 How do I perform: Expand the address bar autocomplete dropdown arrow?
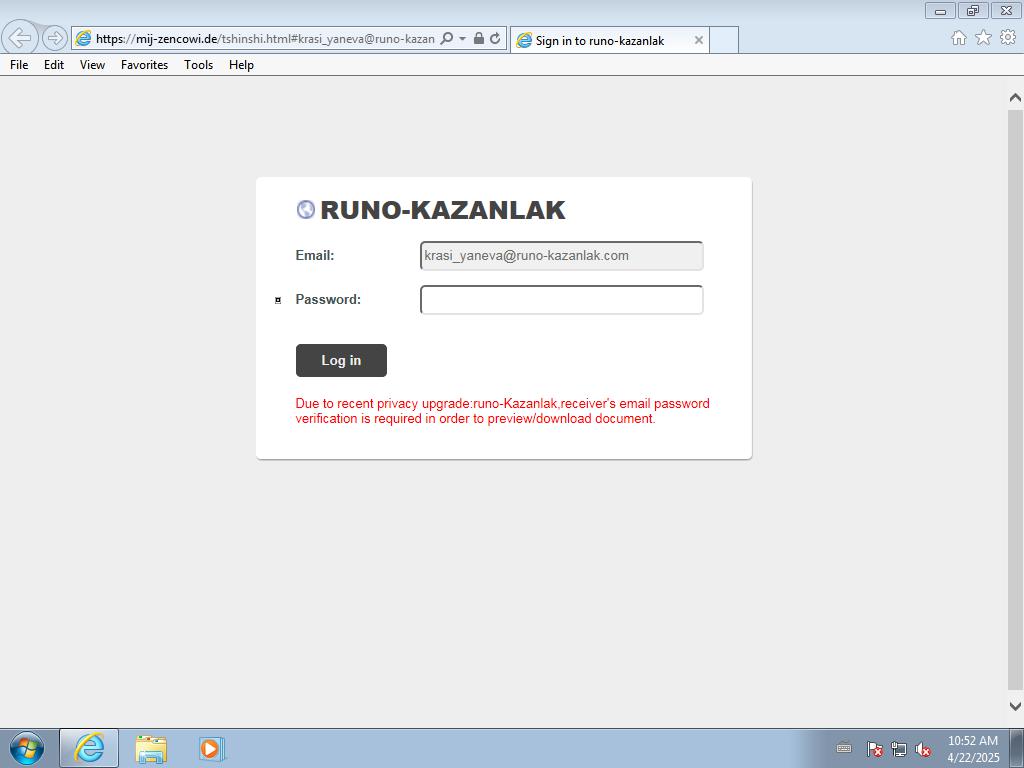pos(462,39)
